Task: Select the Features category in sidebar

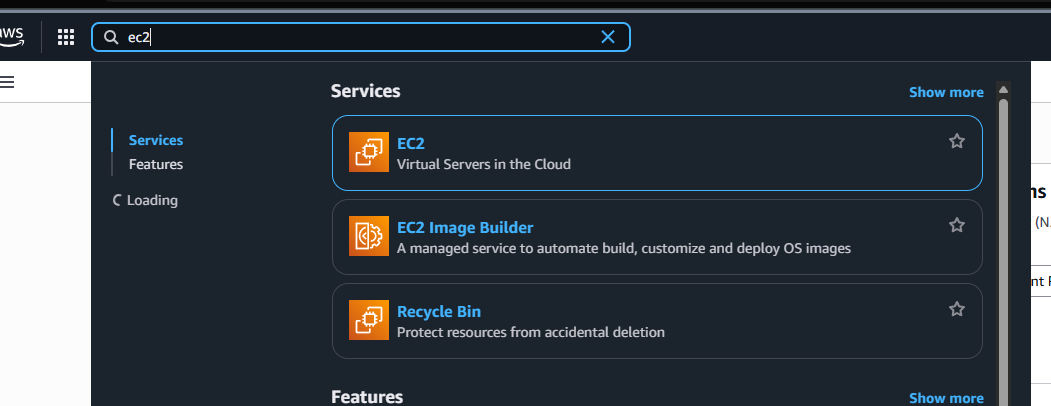Action: pos(156,164)
